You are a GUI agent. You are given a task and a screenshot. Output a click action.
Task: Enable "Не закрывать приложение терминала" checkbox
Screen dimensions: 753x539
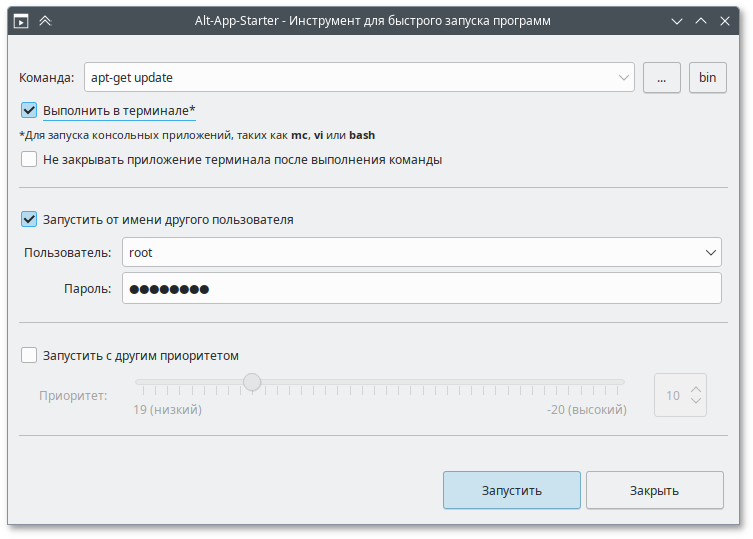pyautogui.click(x=29, y=159)
